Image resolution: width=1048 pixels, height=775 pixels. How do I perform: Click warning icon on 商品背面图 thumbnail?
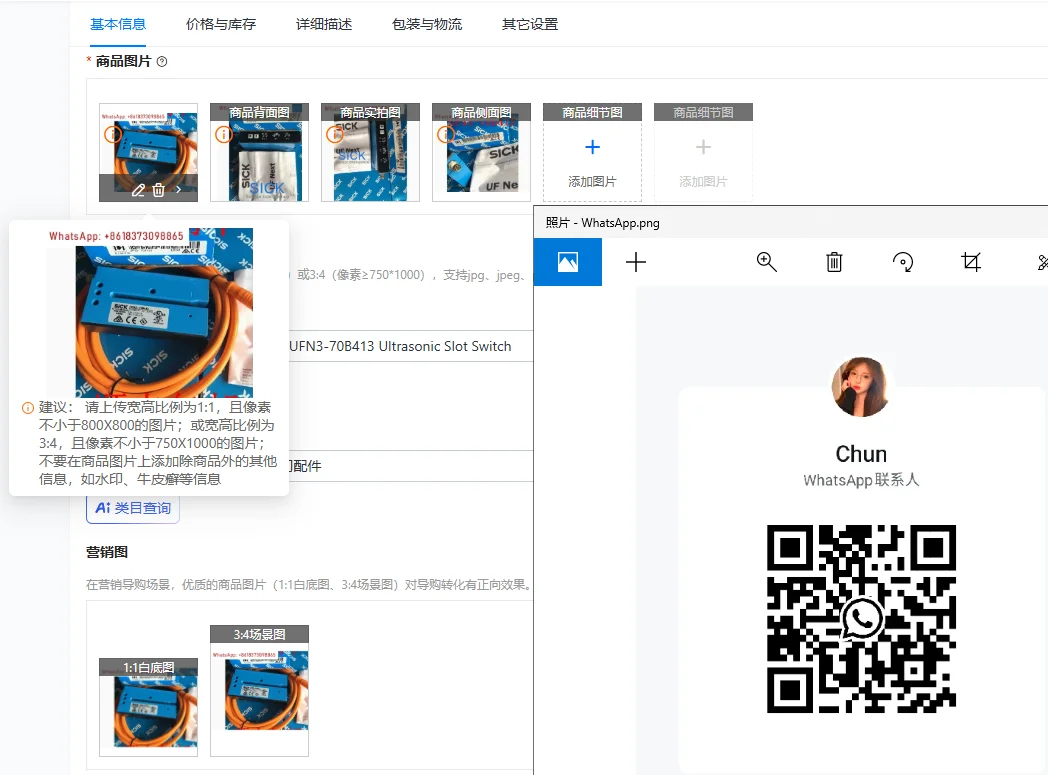(223, 135)
